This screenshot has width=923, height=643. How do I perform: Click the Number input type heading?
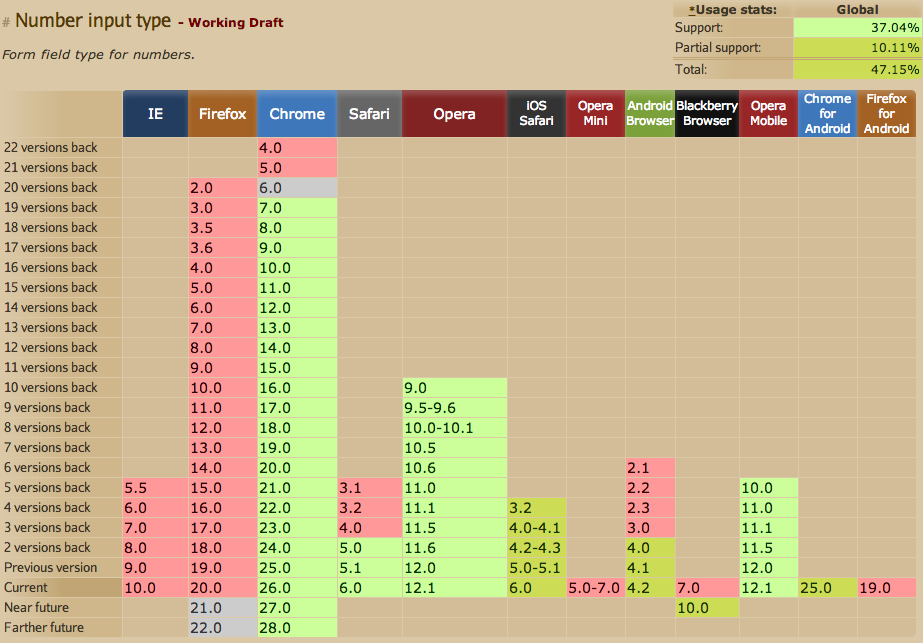(x=93, y=21)
